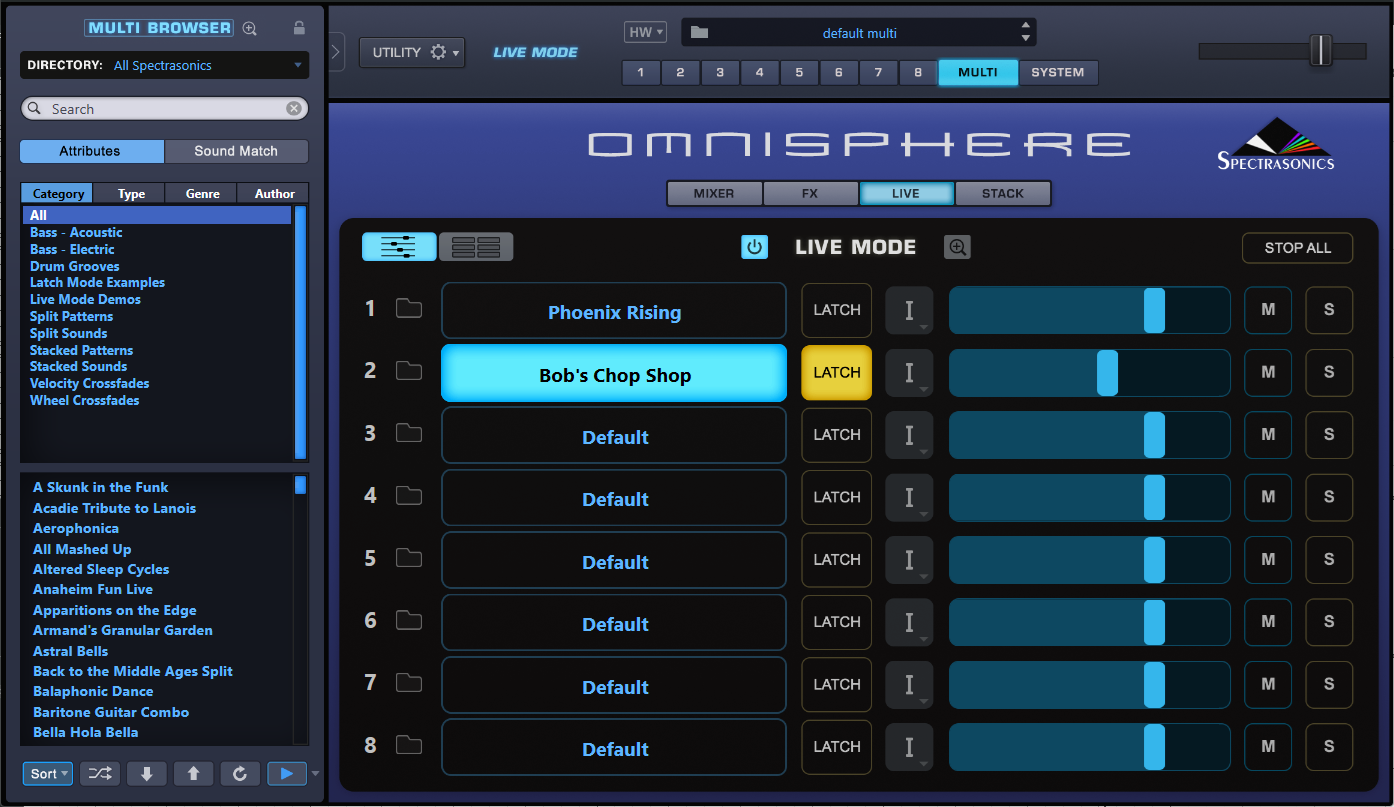The image size is (1394, 807).
Task: Toggle the Live Mode power button
Action: 754,247
